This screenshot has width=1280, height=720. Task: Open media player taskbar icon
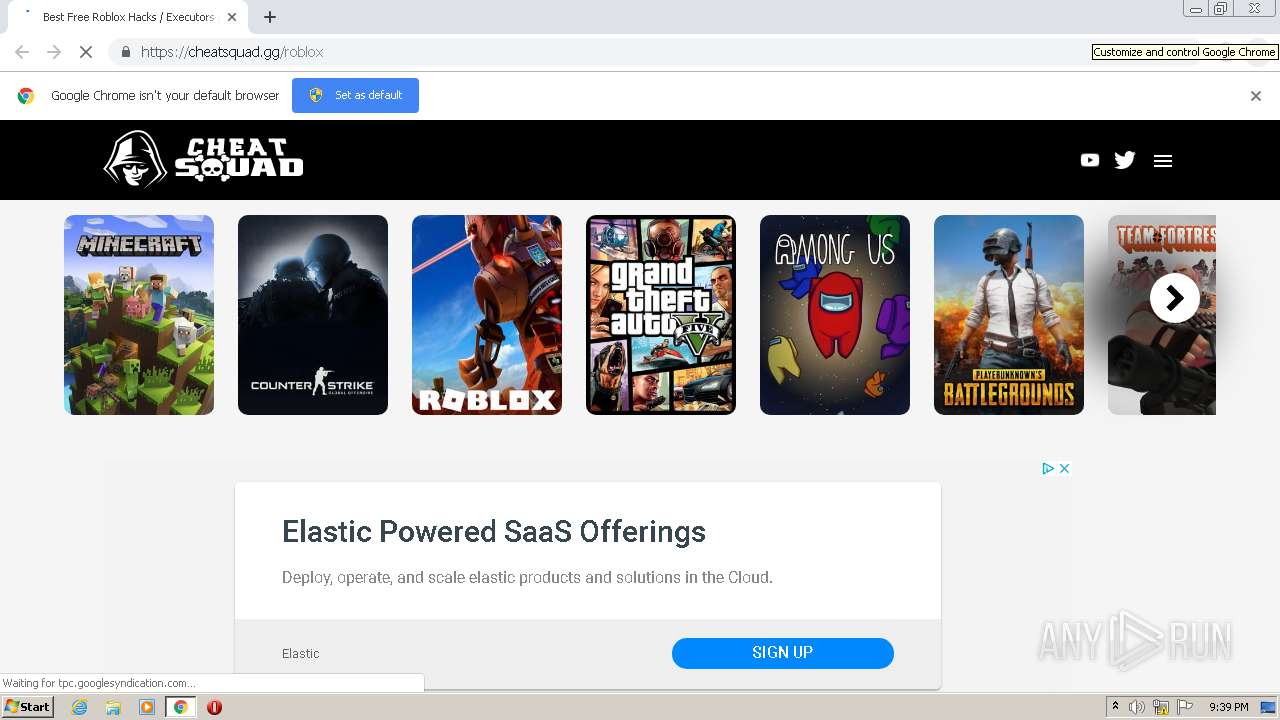147,707
